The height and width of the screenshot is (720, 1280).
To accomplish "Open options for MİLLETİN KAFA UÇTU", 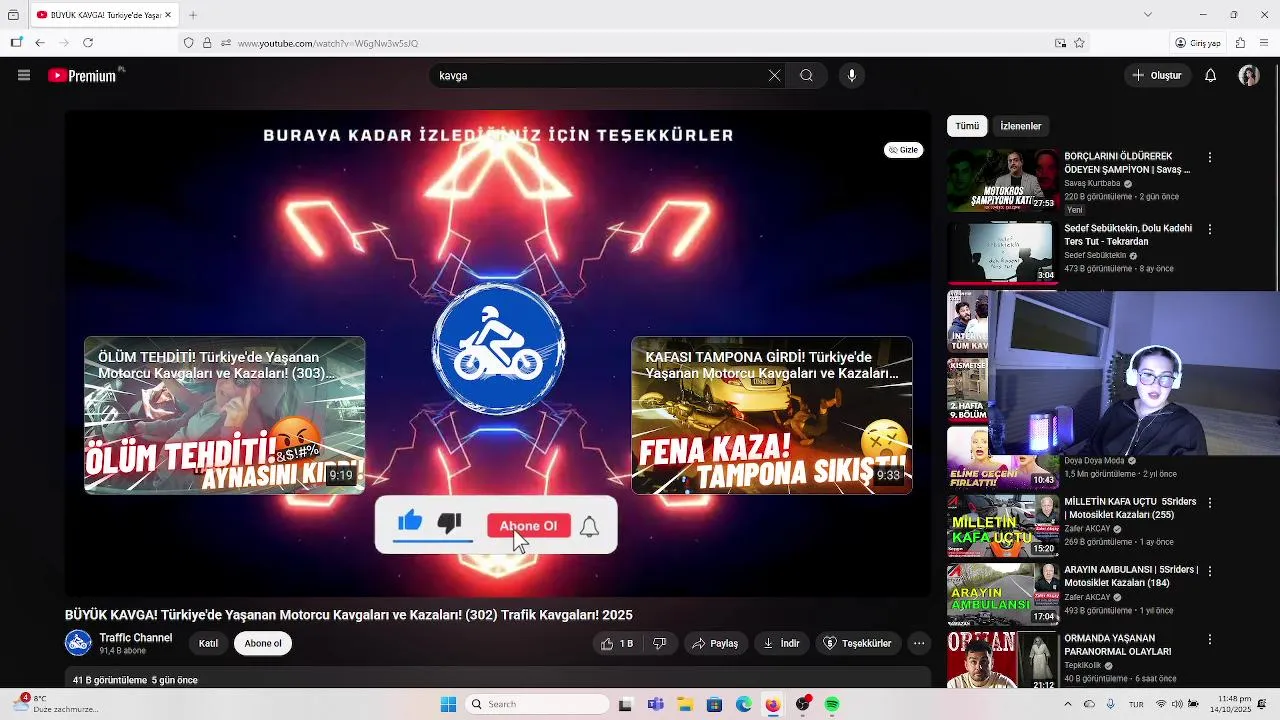I will 1210,503.
